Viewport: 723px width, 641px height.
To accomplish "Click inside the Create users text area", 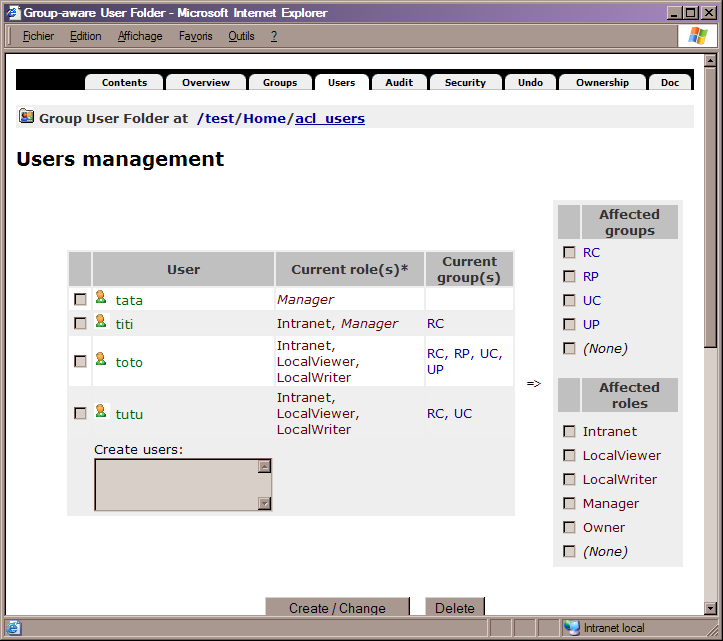I will (x=176, y=485).
